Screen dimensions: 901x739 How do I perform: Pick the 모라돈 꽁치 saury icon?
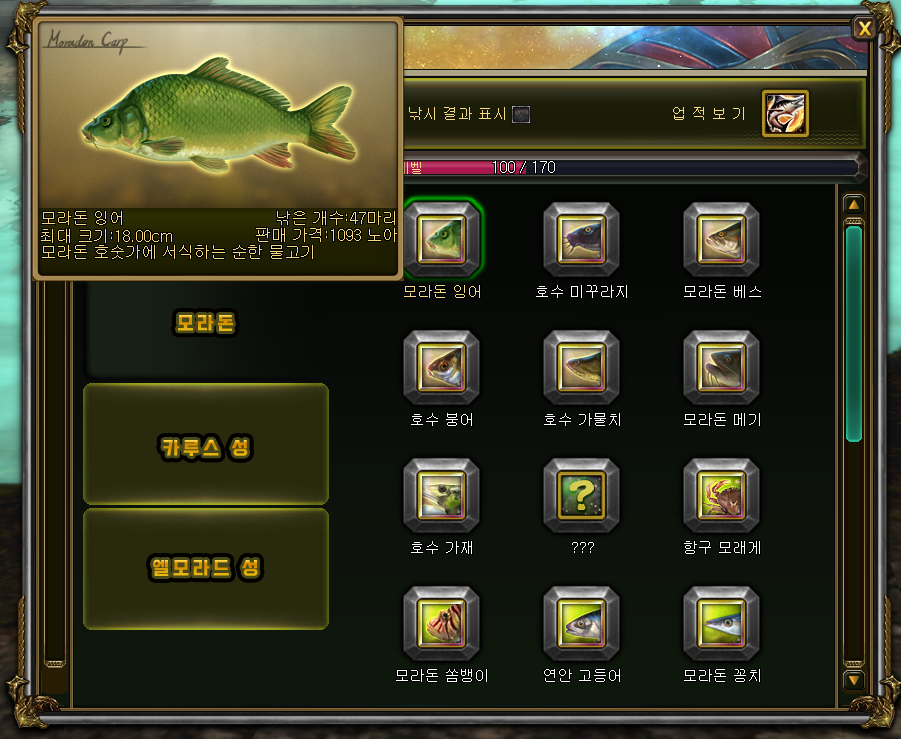pos(721,623)
